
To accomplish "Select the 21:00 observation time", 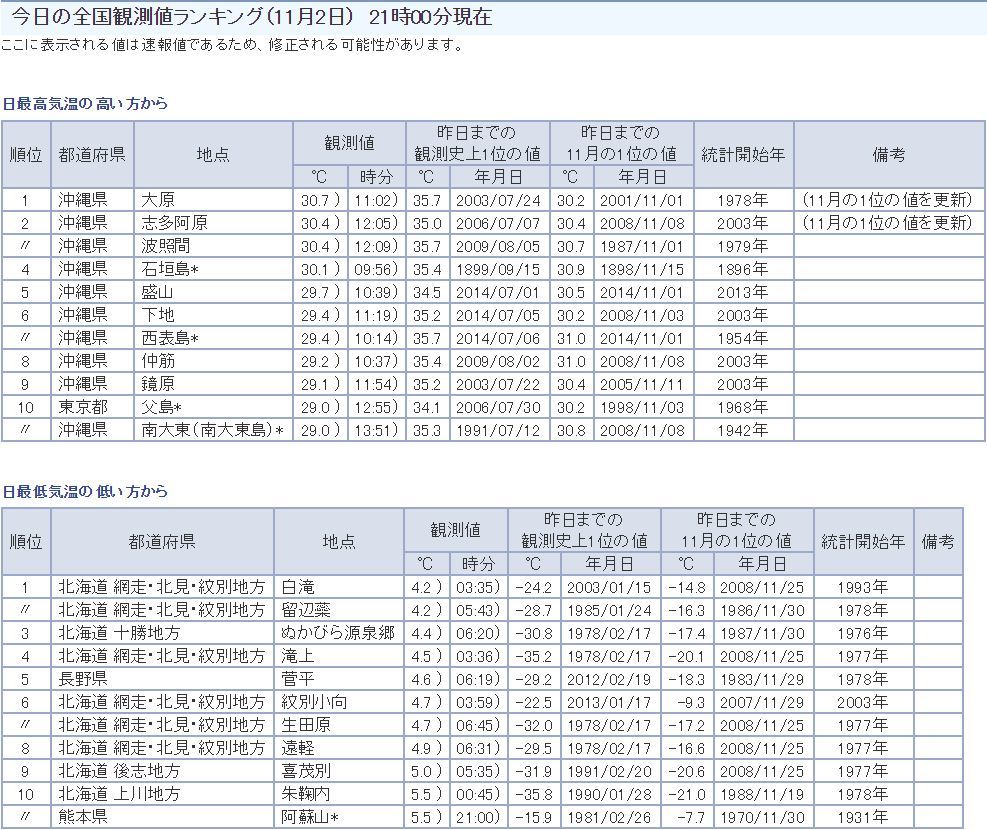I will click(x=479, y=817).
